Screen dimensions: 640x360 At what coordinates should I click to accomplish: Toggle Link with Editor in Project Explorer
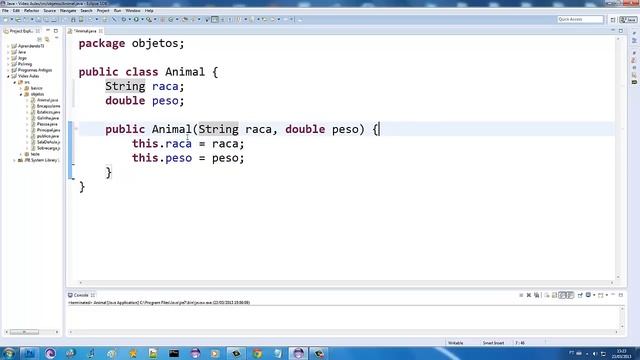[x=47, y=39]
